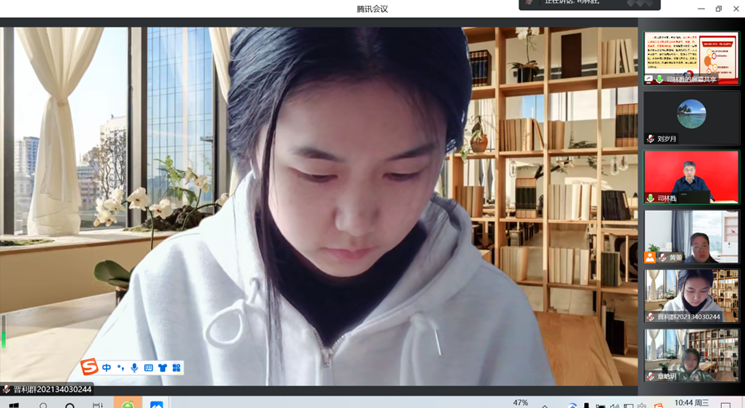Open Sogou toolbox grid icon

[x=176, y=368]
